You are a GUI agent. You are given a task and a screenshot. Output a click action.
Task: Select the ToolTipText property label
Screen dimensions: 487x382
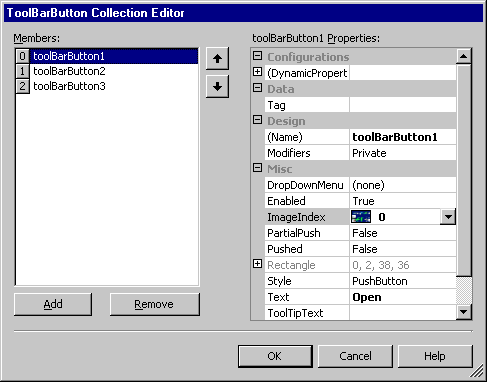tap(307, 313)
